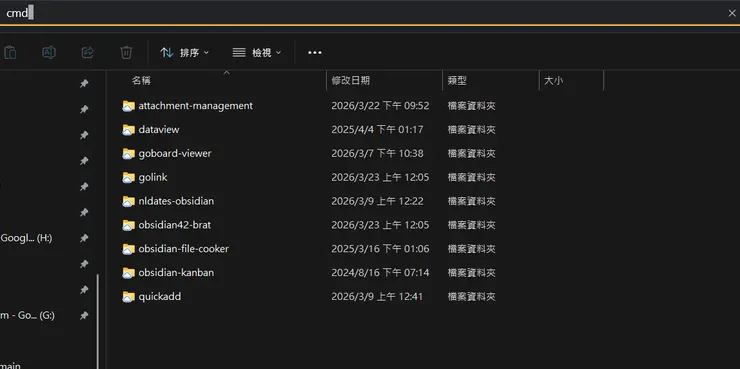740x369 pixels.
Task: Click the Go... (G:) drive in sidebar
Action: pyautogui.click(x=27, y=315)
